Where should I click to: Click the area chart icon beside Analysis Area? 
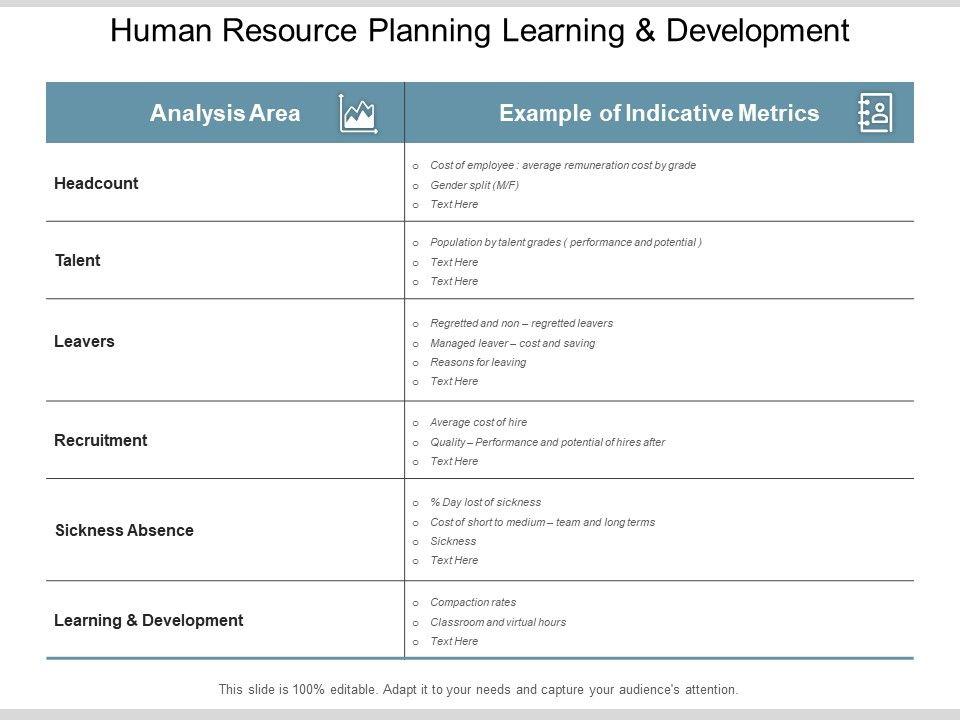pyautogui.click(x=358, y=113)
